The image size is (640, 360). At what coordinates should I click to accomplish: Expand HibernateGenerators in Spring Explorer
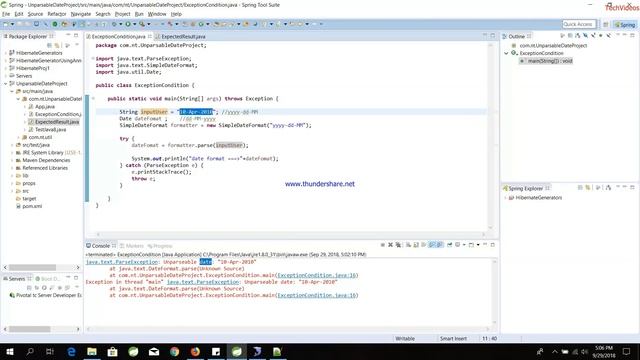(505, 198)
